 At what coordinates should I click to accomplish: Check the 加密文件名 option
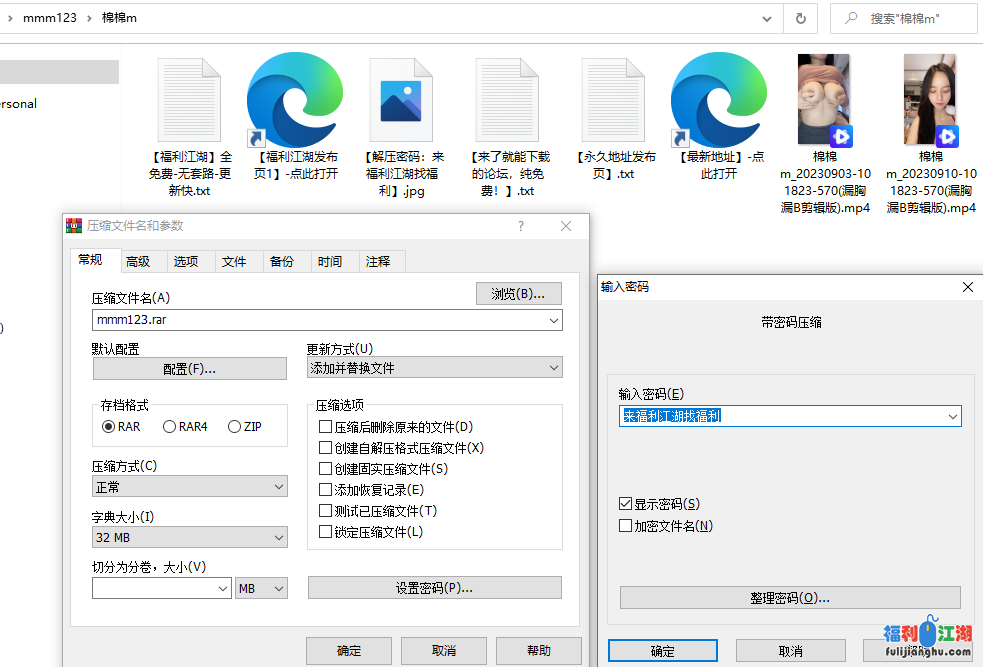click(626, 525)
